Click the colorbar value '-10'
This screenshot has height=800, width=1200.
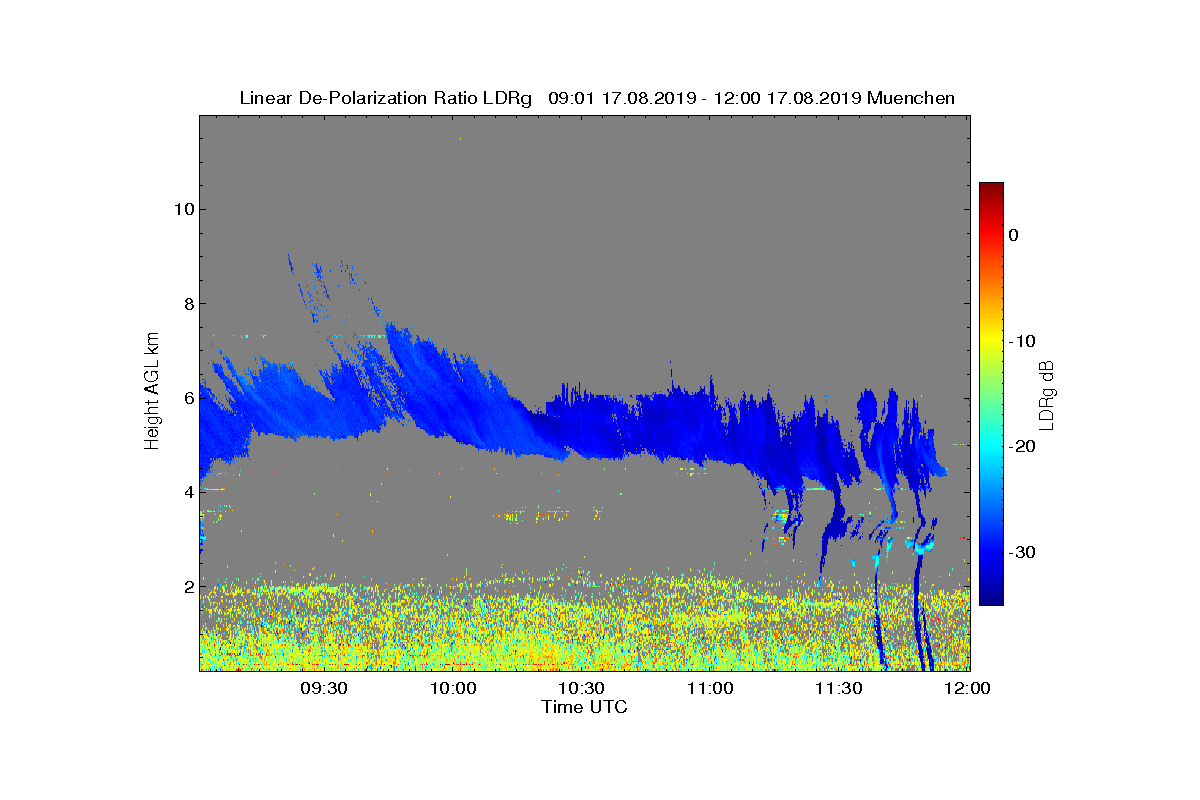click(x=1021, y=341)
